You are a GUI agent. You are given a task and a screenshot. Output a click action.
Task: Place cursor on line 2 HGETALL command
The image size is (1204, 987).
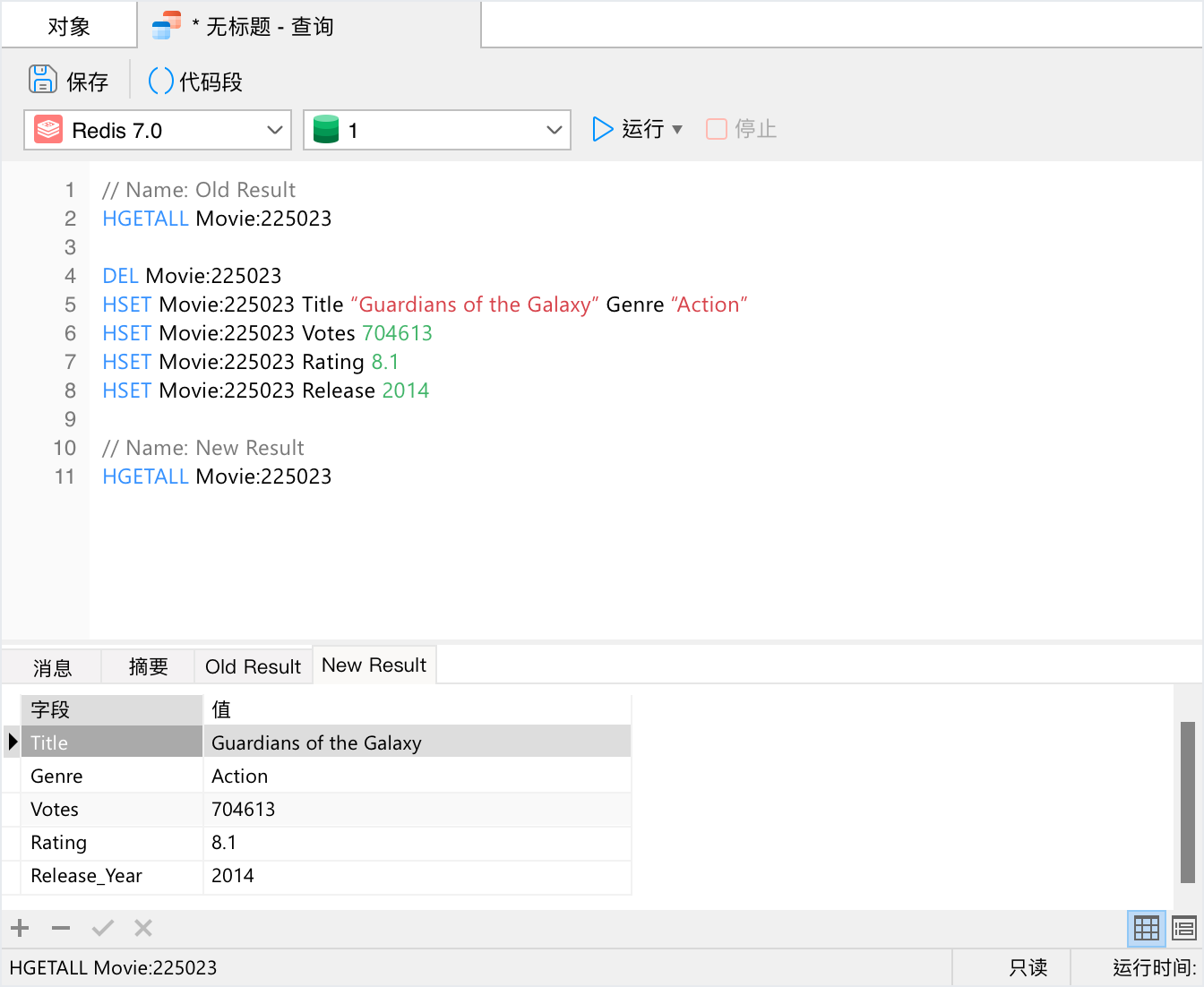coord(217,219)
